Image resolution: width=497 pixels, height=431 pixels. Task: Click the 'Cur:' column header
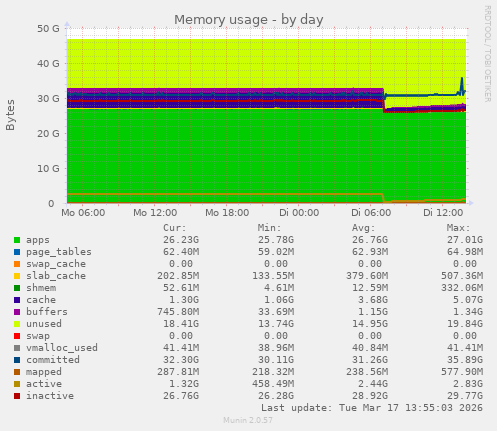pyautogui.click(x=175, y=228)
